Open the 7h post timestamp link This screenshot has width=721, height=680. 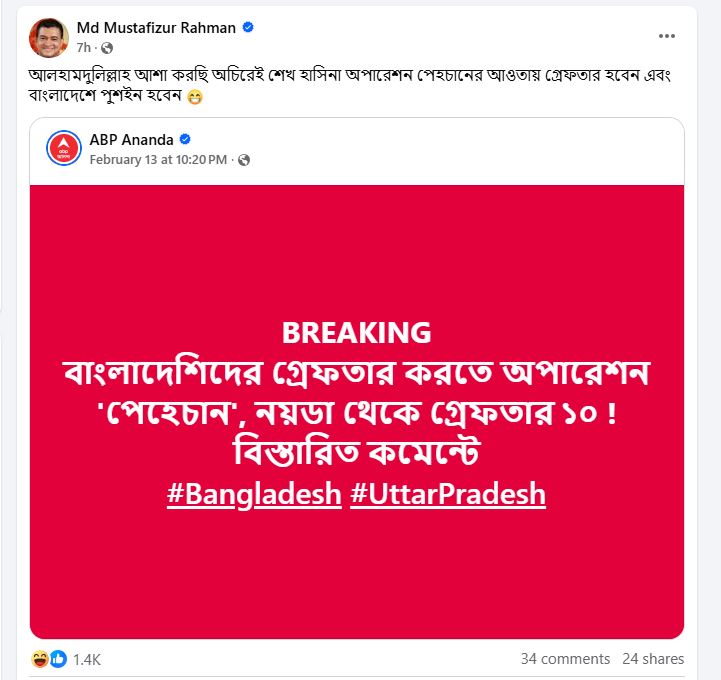pos(84,47)
